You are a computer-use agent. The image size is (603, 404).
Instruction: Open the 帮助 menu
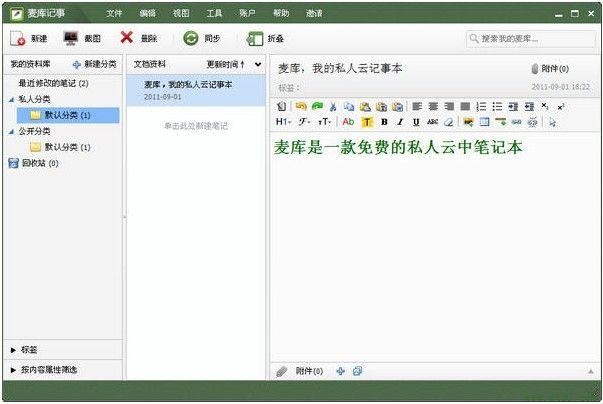pyautogui.click(x=281, y=13)
